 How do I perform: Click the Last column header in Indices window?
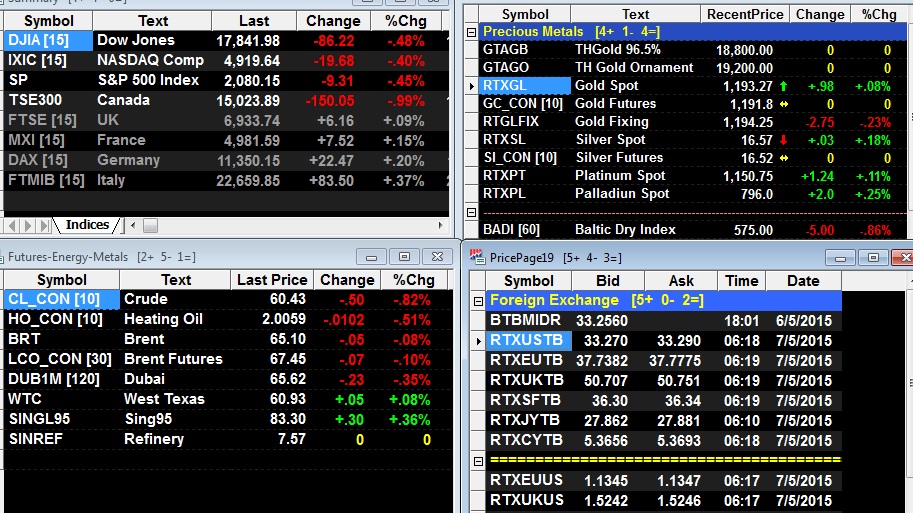point(254,21)
